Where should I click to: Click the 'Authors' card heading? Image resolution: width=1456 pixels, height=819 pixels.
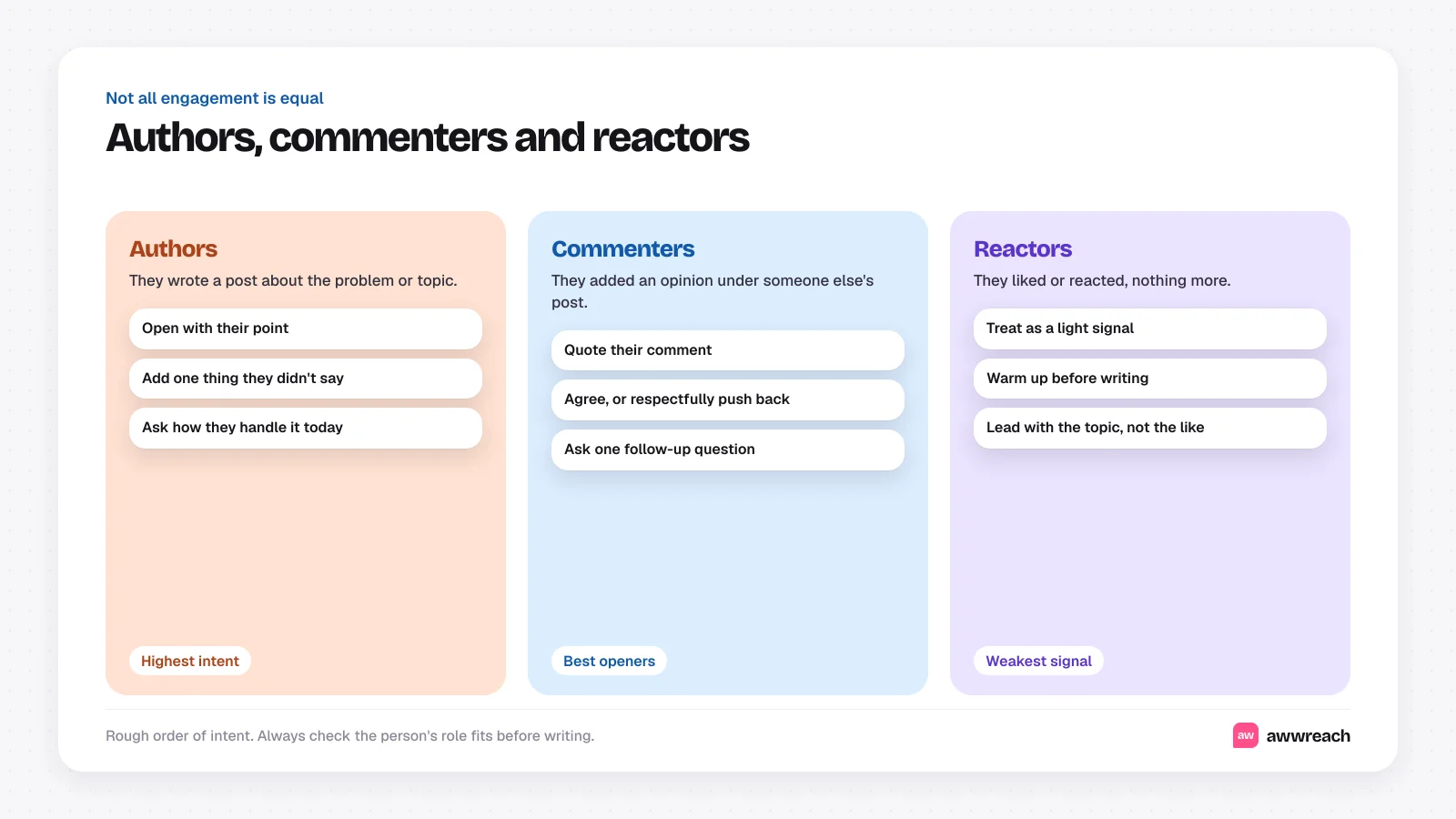pyautogui.click(x=173, y=248)
